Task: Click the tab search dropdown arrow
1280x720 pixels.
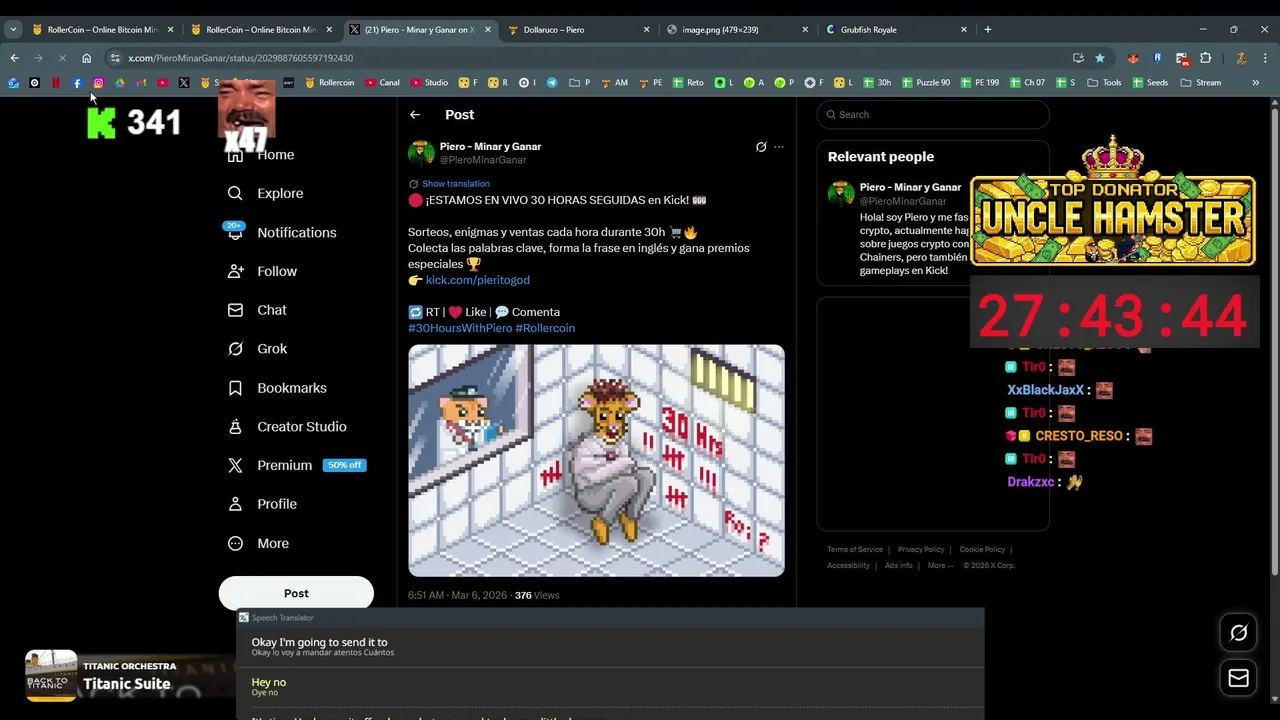Action: [x=13, y=30]
